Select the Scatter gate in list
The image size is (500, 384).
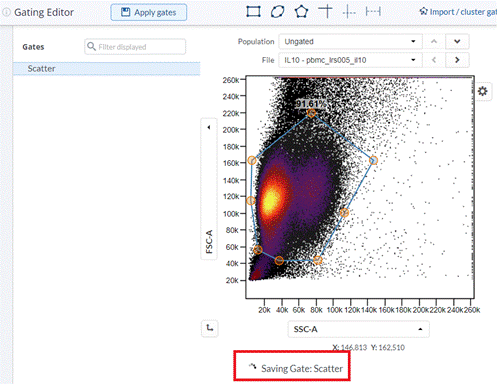107,69
